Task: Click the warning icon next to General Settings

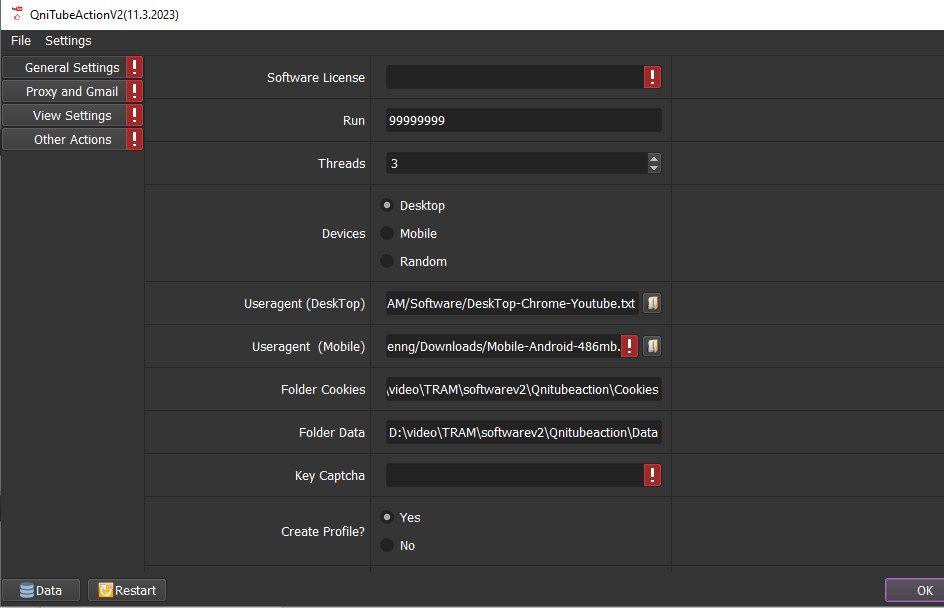Action: (x=135, y=68)
